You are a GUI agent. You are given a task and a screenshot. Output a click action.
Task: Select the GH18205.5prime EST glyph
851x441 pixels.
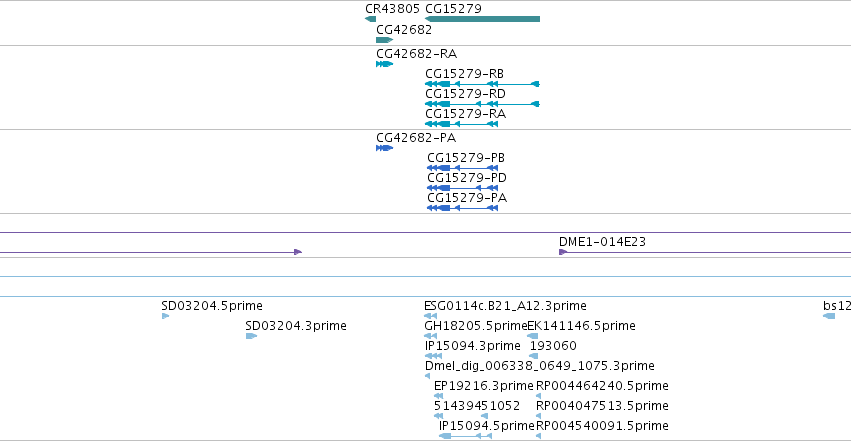coord(430,336)
